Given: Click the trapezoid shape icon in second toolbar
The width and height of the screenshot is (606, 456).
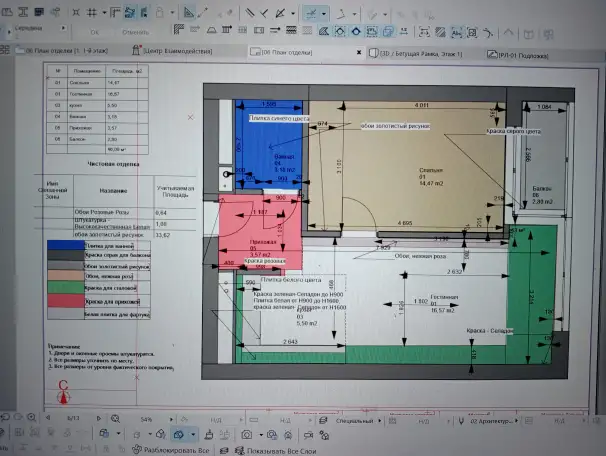Looking at the screenshot, I should (x=211, y=30).
